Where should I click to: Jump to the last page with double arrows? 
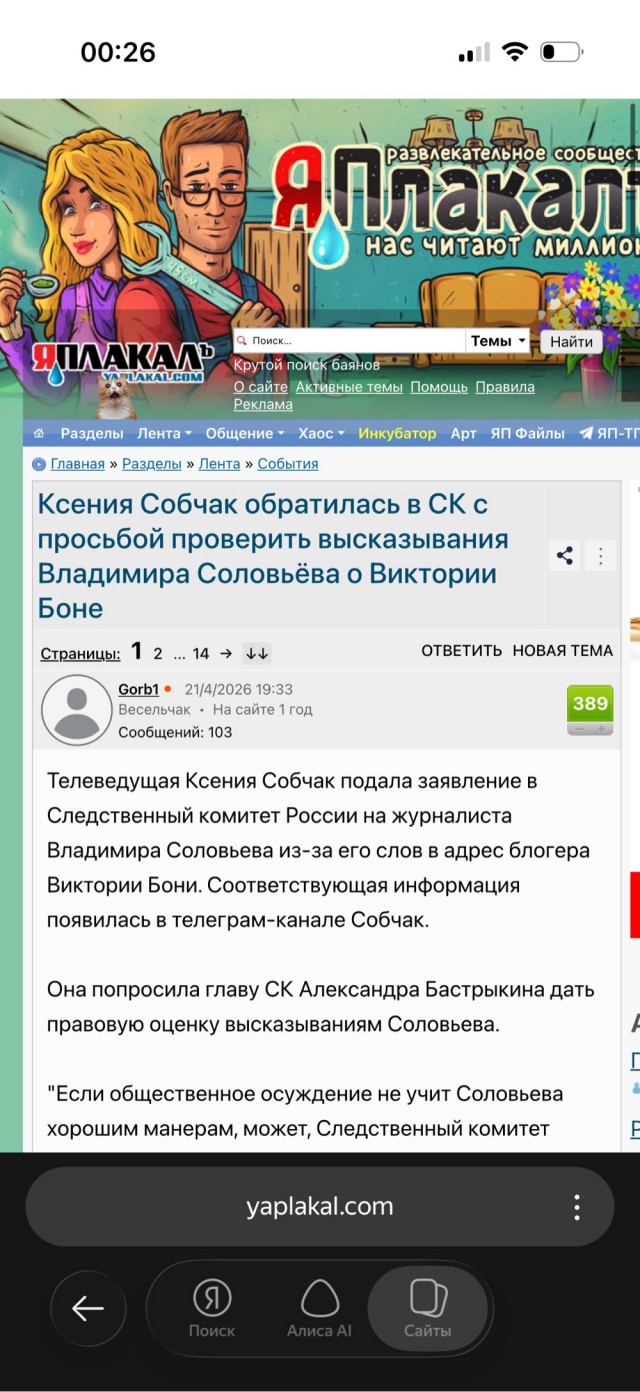257,653
